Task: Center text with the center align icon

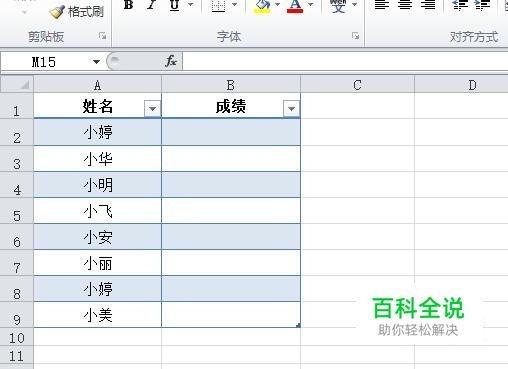Action: tap(405, 5)
